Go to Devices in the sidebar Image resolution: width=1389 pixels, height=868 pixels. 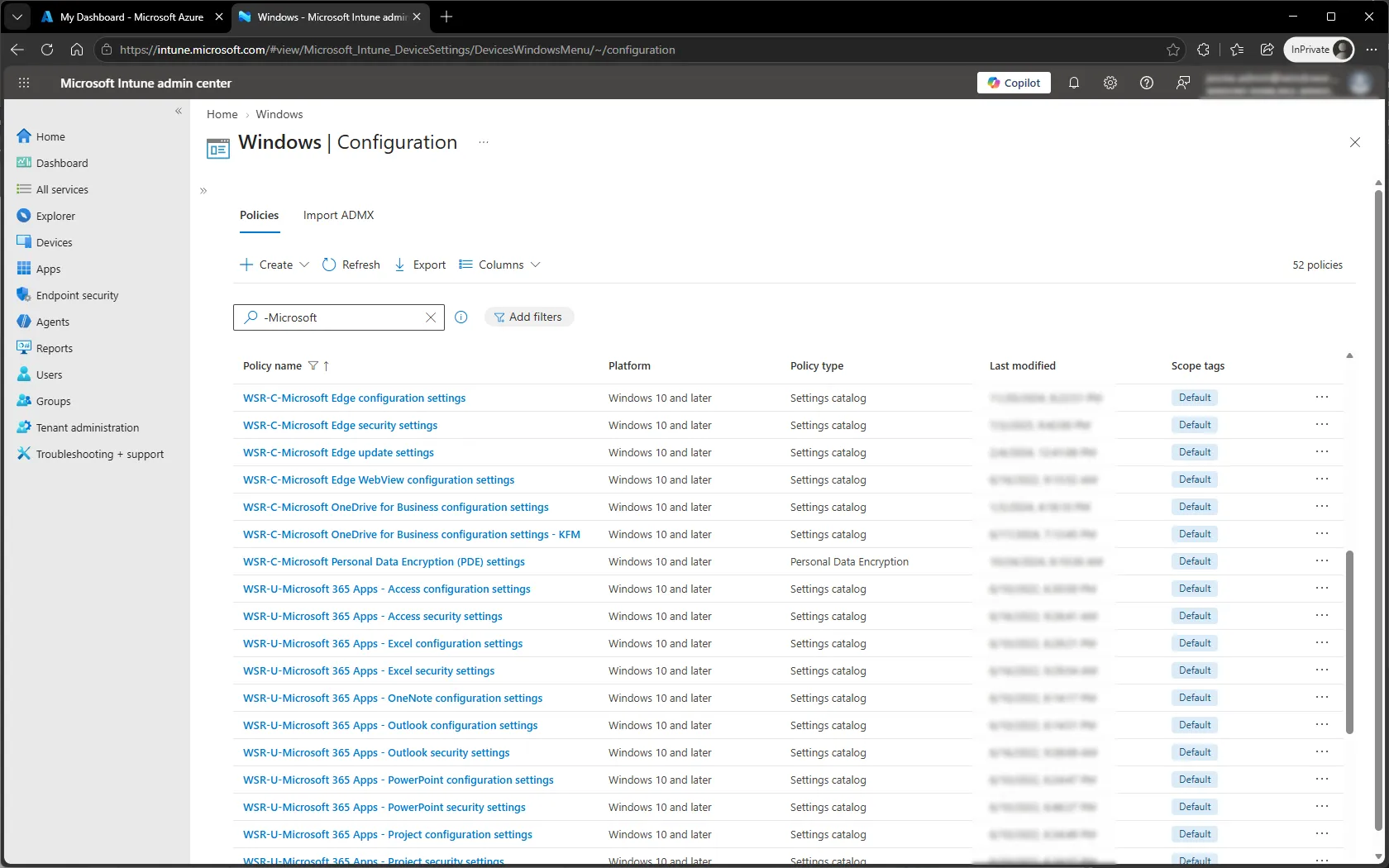[54, 242]
